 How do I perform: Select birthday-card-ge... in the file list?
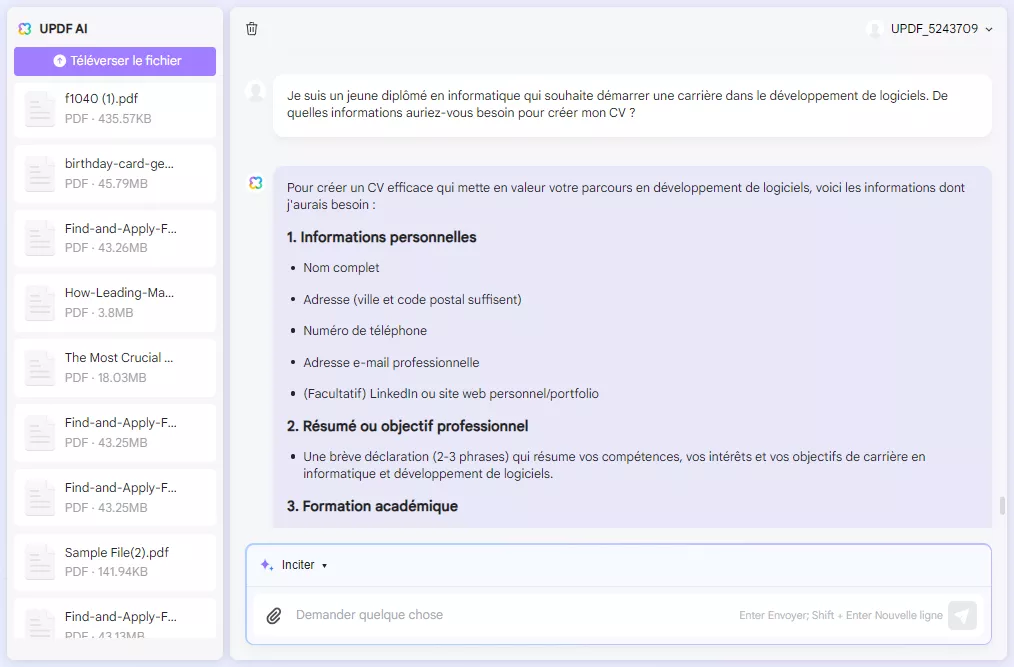pos(114,175)
